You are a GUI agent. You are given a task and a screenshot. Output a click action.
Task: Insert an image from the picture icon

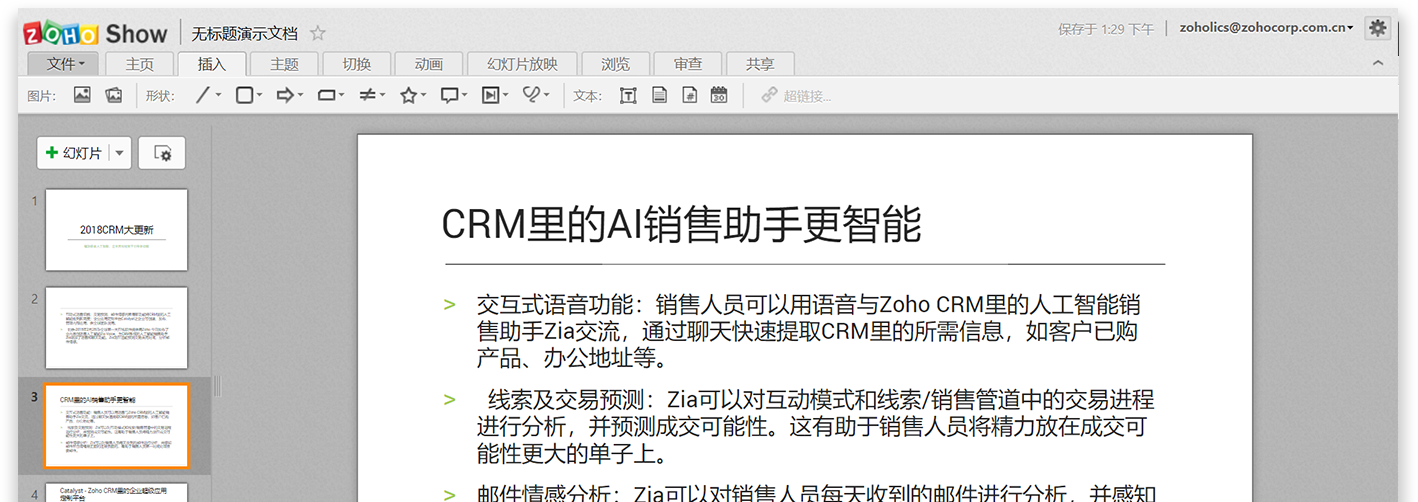coord(82,95)
